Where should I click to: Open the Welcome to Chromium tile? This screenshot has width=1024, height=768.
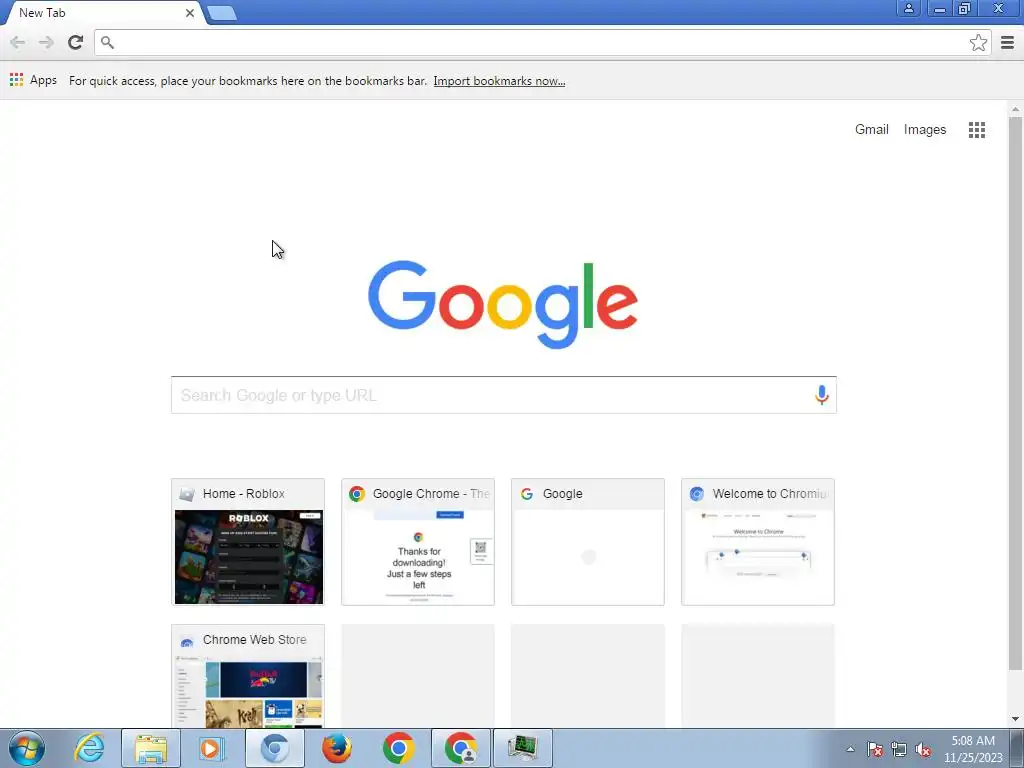758,541
